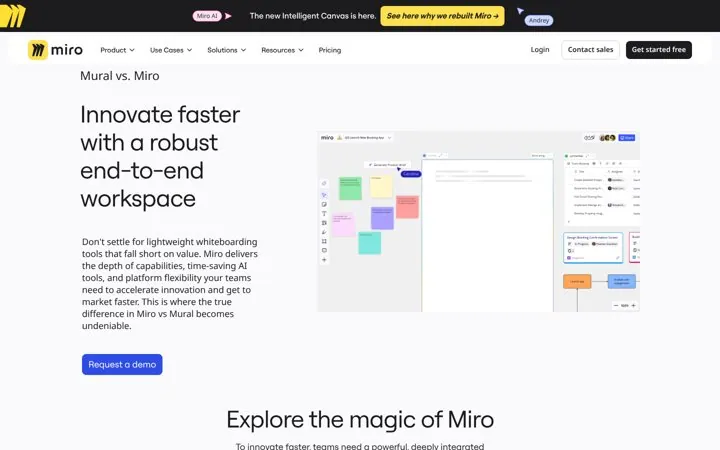Click the orange flowchart box in the preview
Screen dimensions: 720x450
click(577, 281)
